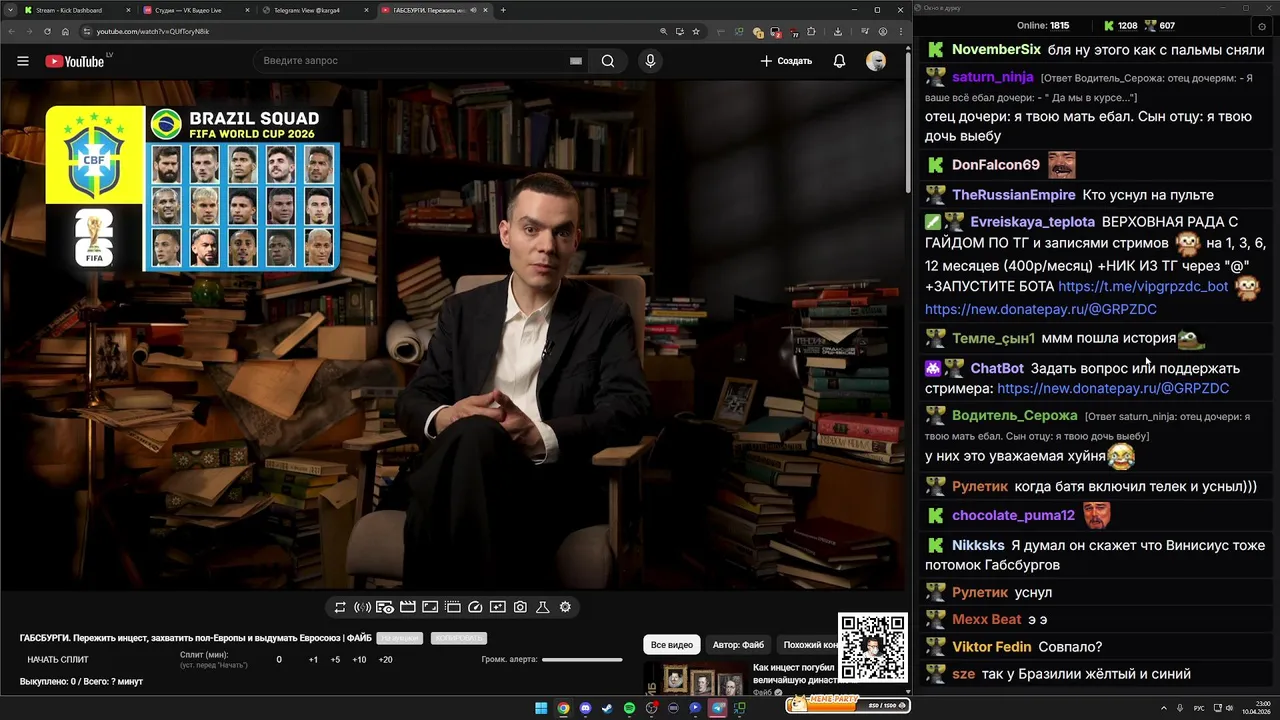
Task: Click the speedometer icon in player toolbar
Action: pyautogui.click(x=475, y=607)
